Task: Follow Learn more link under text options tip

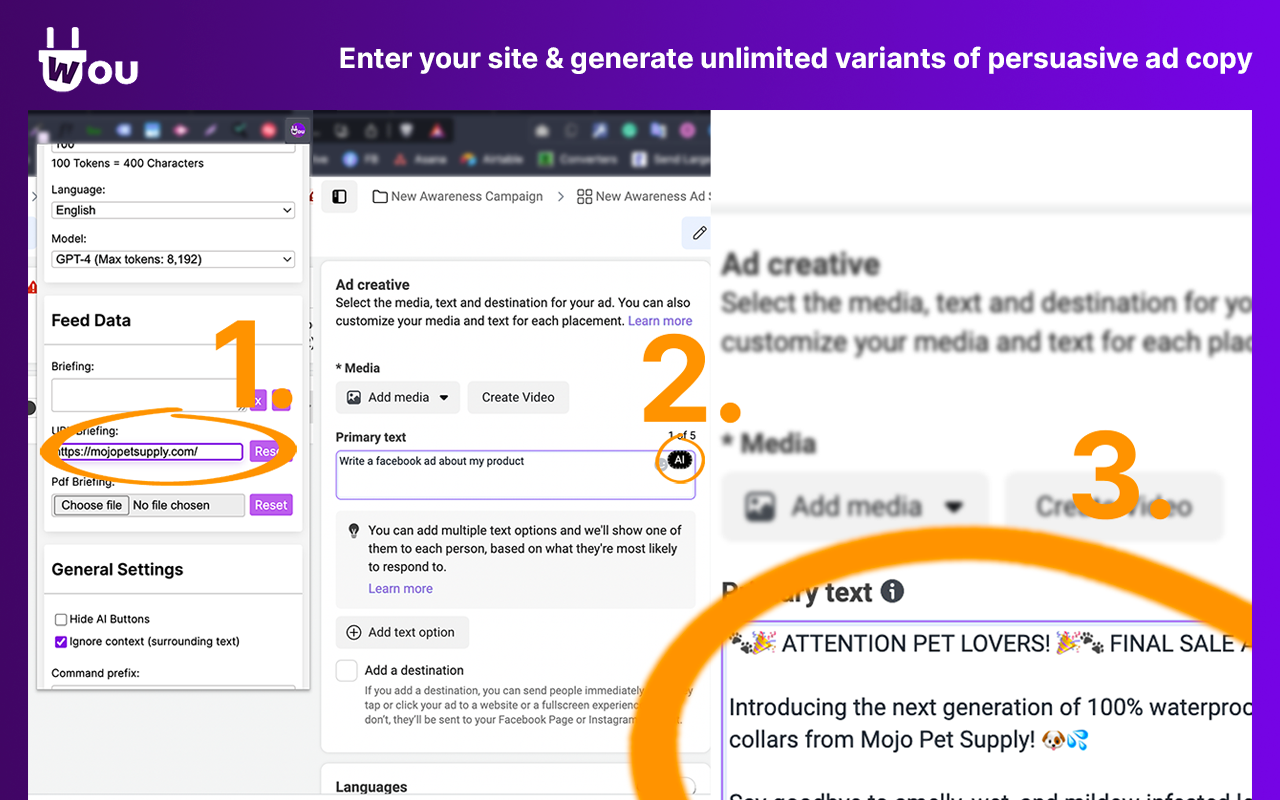Action: (400, 588)
